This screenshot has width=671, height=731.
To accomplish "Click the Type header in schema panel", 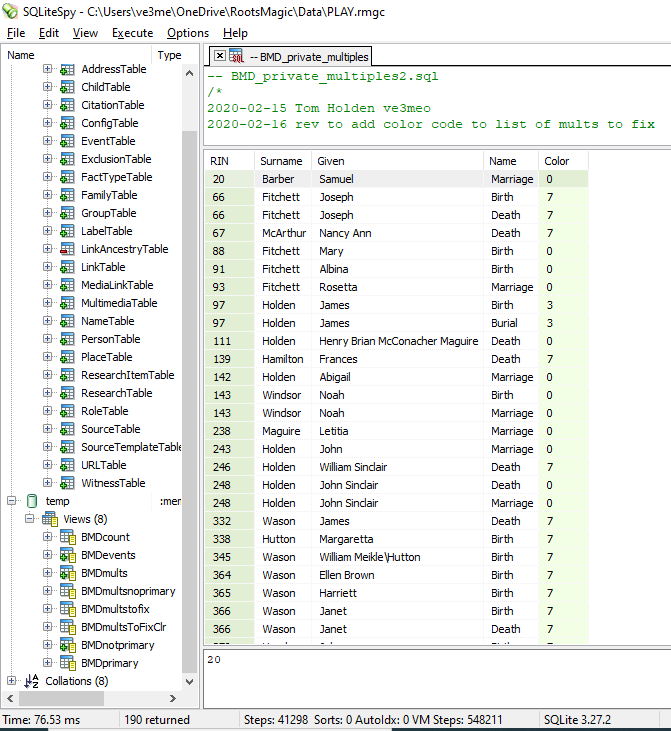I will [169, 55].
